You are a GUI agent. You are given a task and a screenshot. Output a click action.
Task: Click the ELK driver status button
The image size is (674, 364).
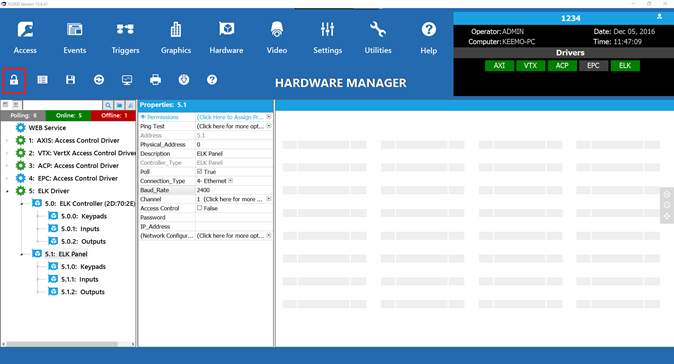(625, 66)
